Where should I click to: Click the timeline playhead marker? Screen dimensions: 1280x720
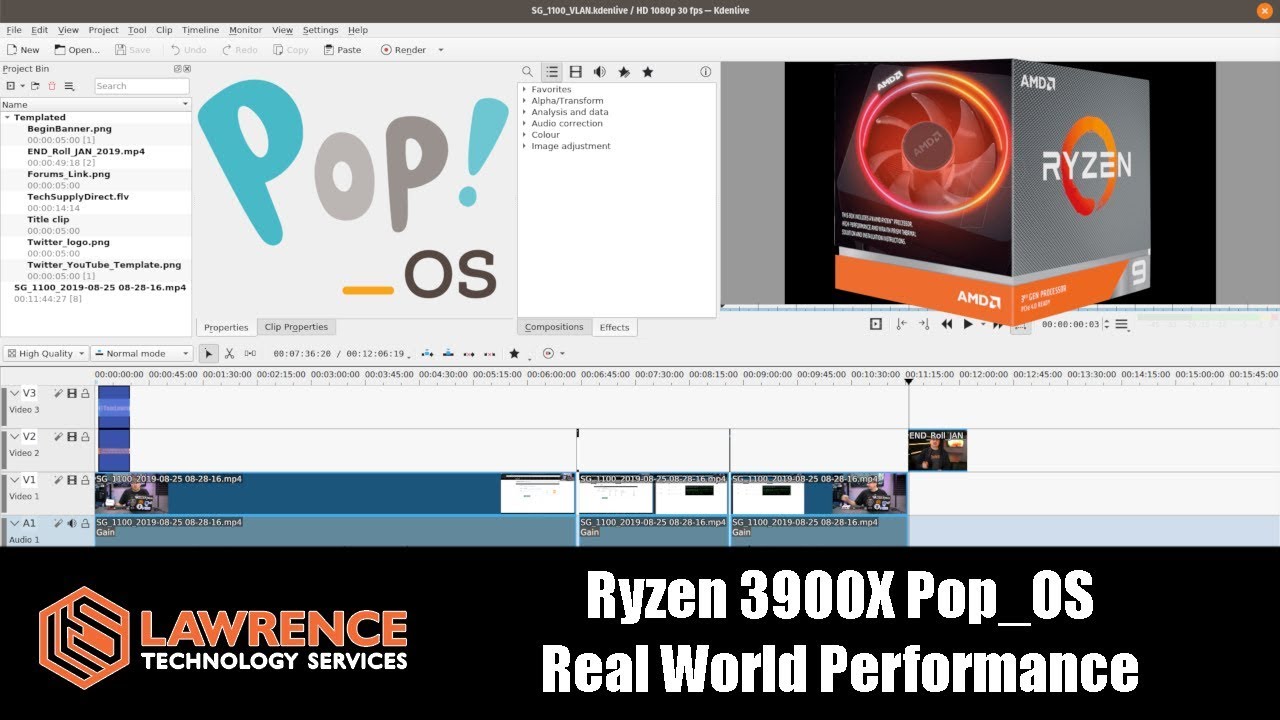pyautogui.click(x=909, y=381)
